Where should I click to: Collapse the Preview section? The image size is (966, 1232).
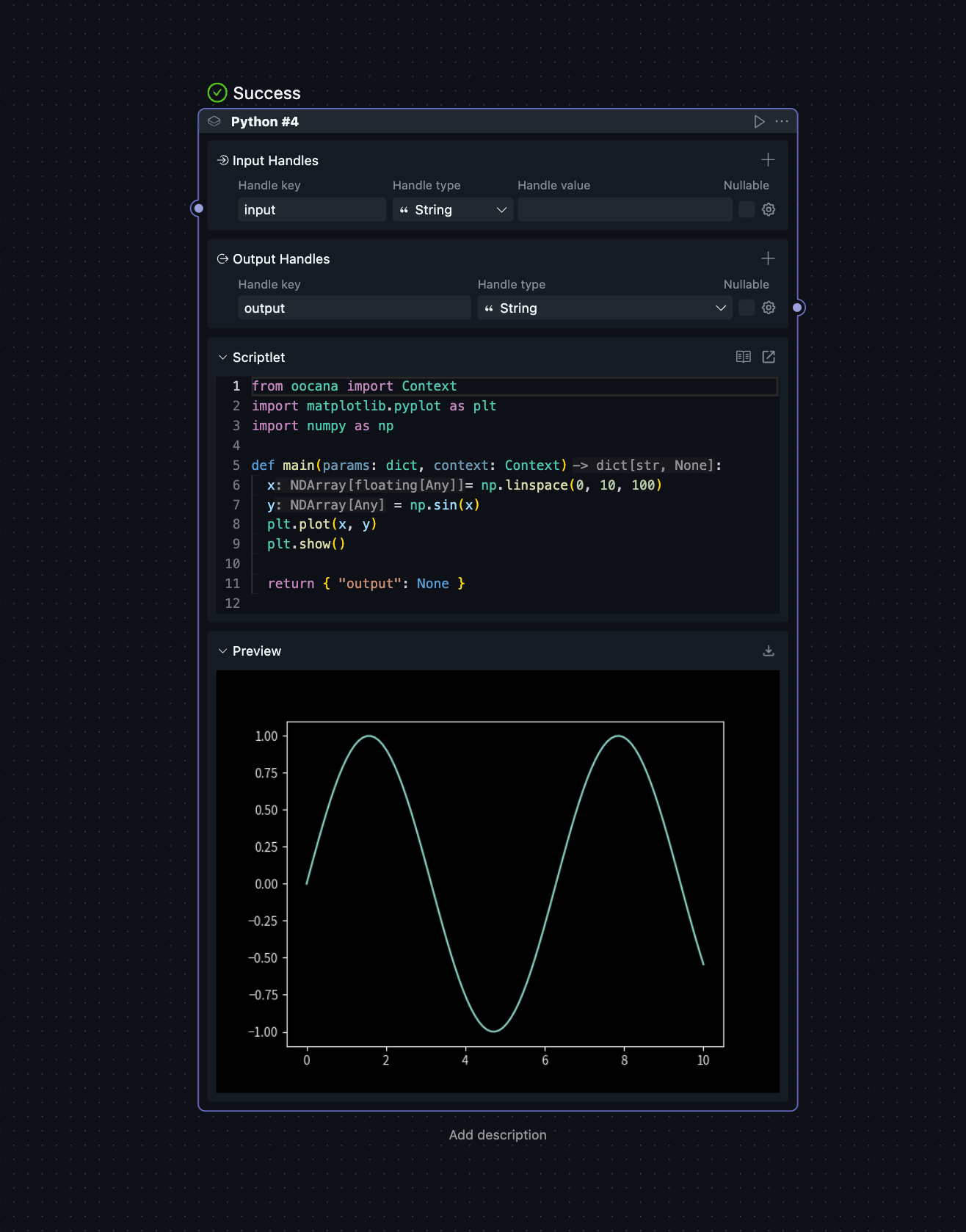coord(222,651)
